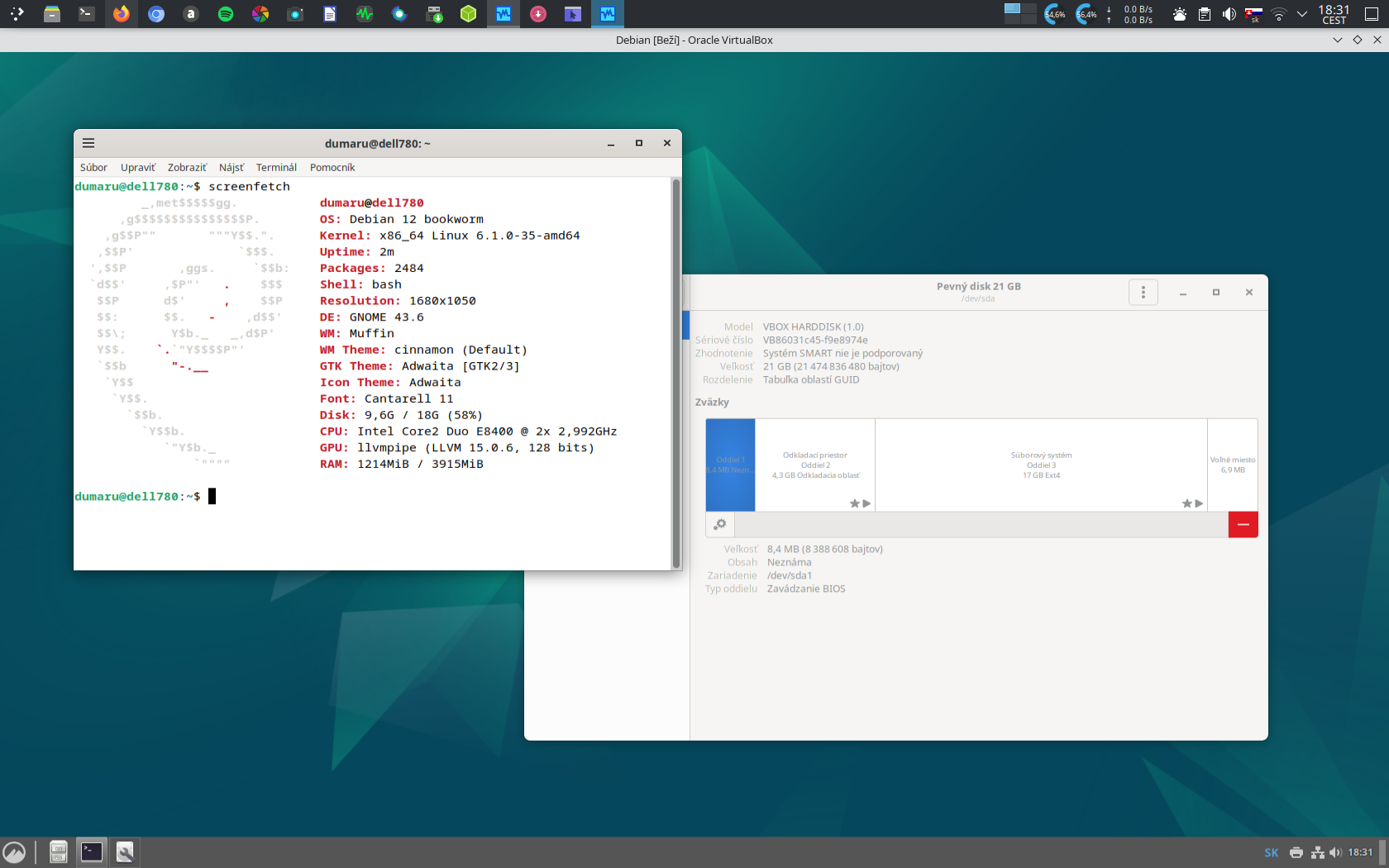Open host volume control in system tray
Screen dimensions: 1389x868
pyautogui.click(x=1229, y=14)
